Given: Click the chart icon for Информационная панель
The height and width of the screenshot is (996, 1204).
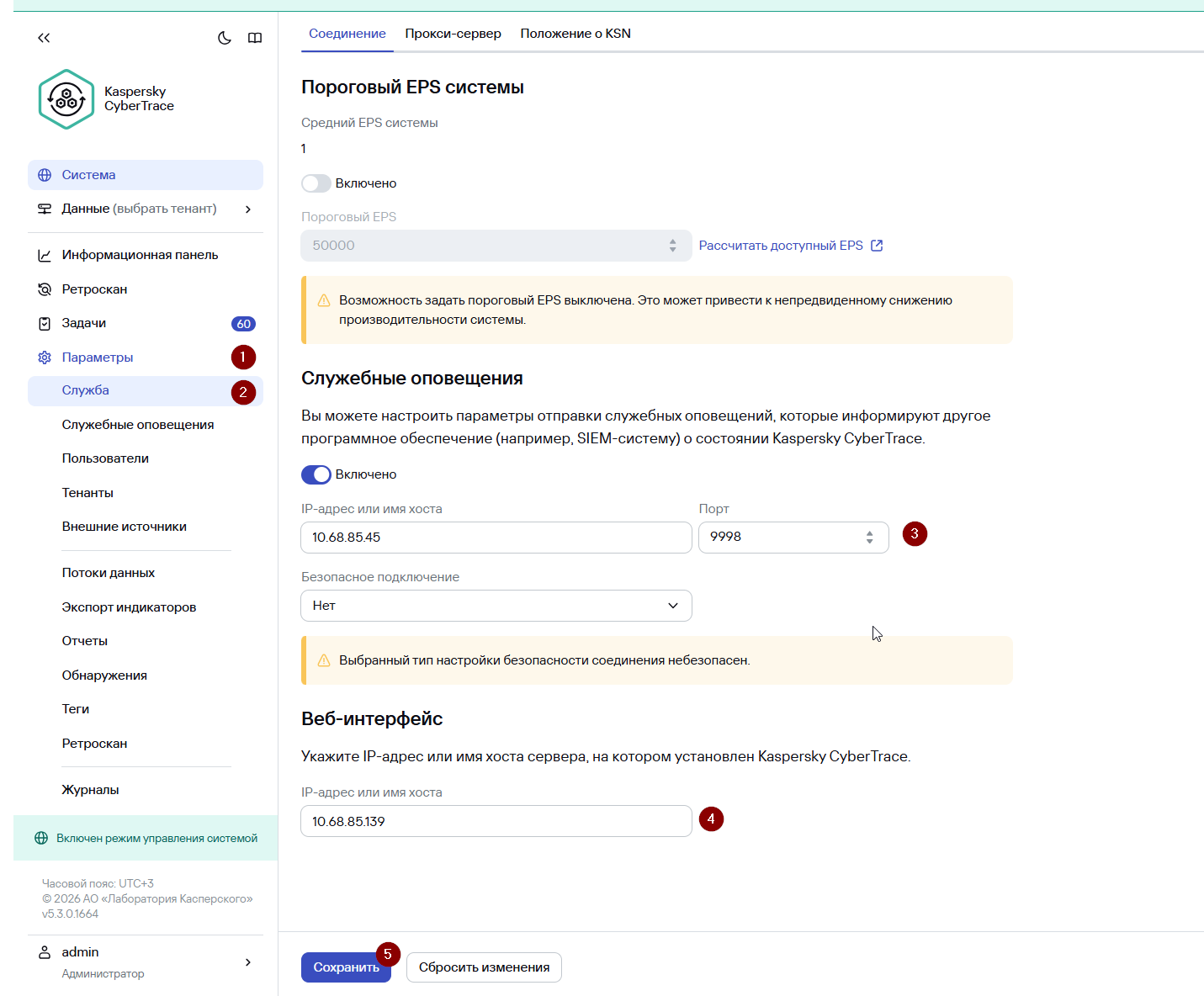Looking at the screenshot, I should tap(45, 255).
